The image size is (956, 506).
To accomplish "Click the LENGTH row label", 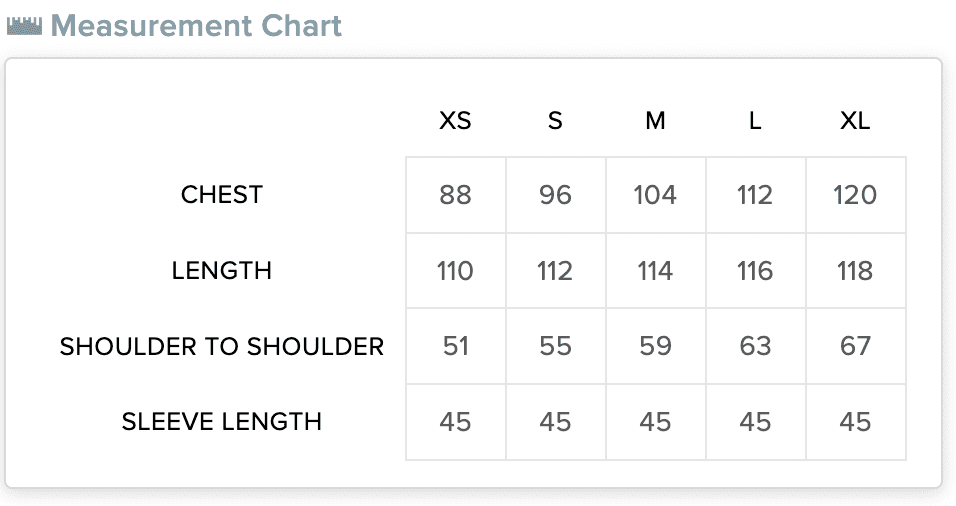I will click(222, 271).
